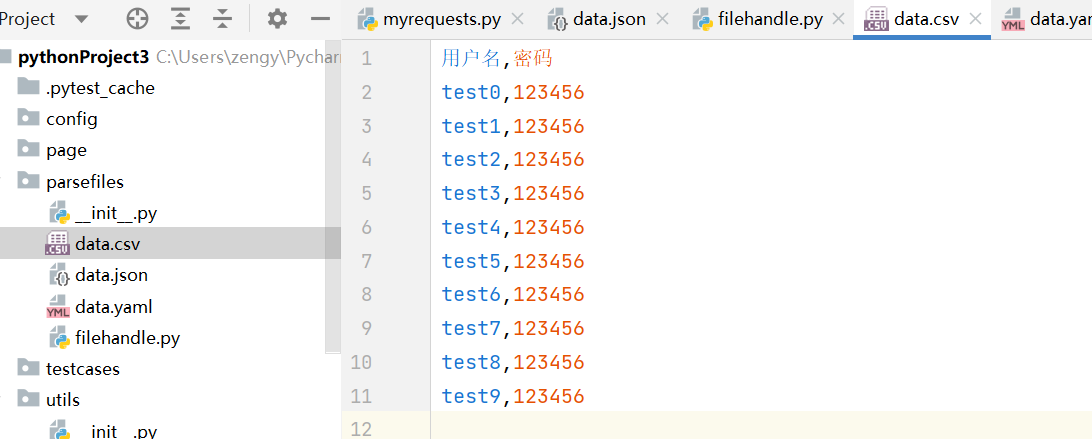
Task: Select the parsefiles folder
Action: pos(85,182)
